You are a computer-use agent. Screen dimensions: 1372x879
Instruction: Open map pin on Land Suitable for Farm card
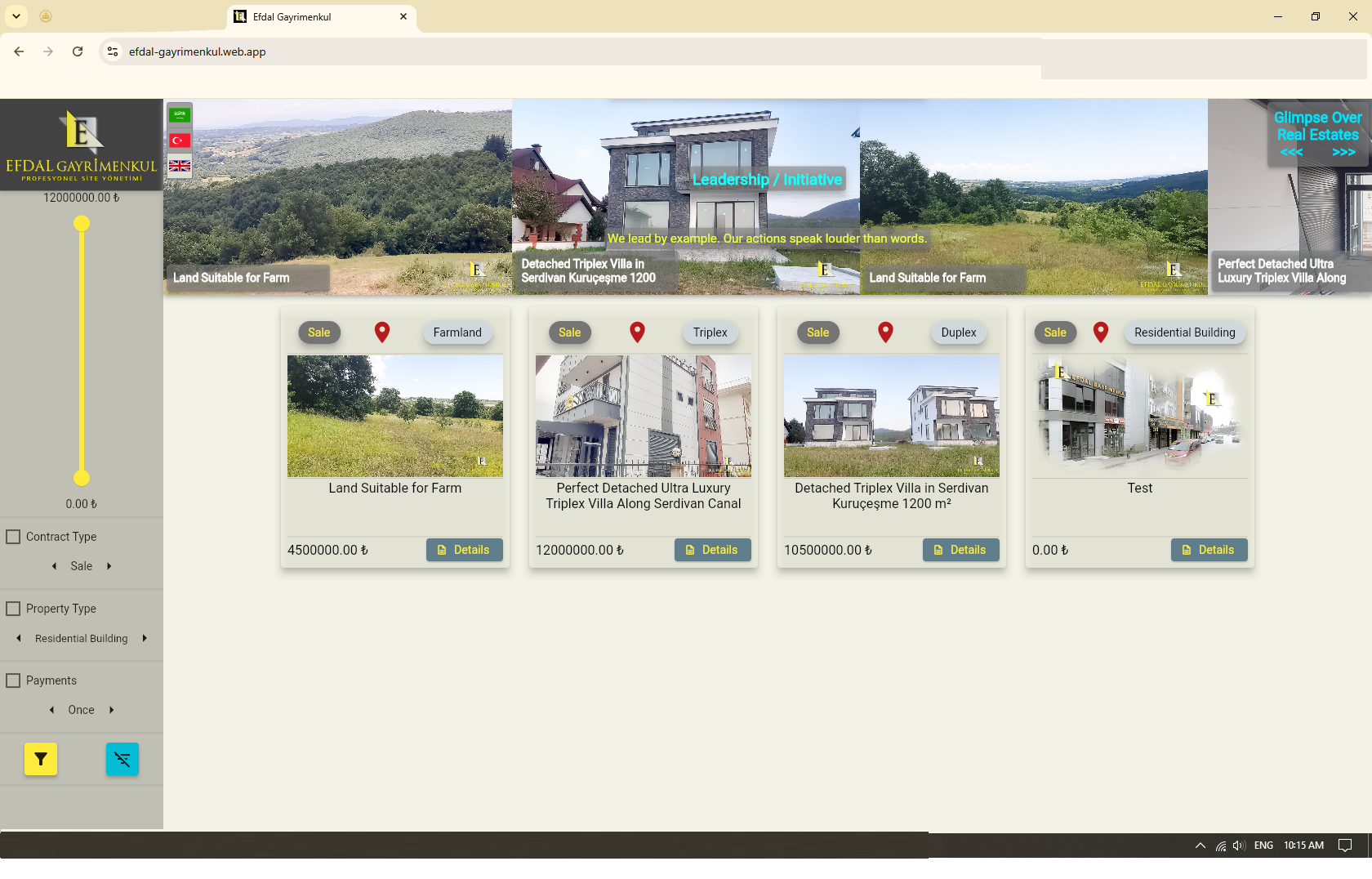coord(382,332)
